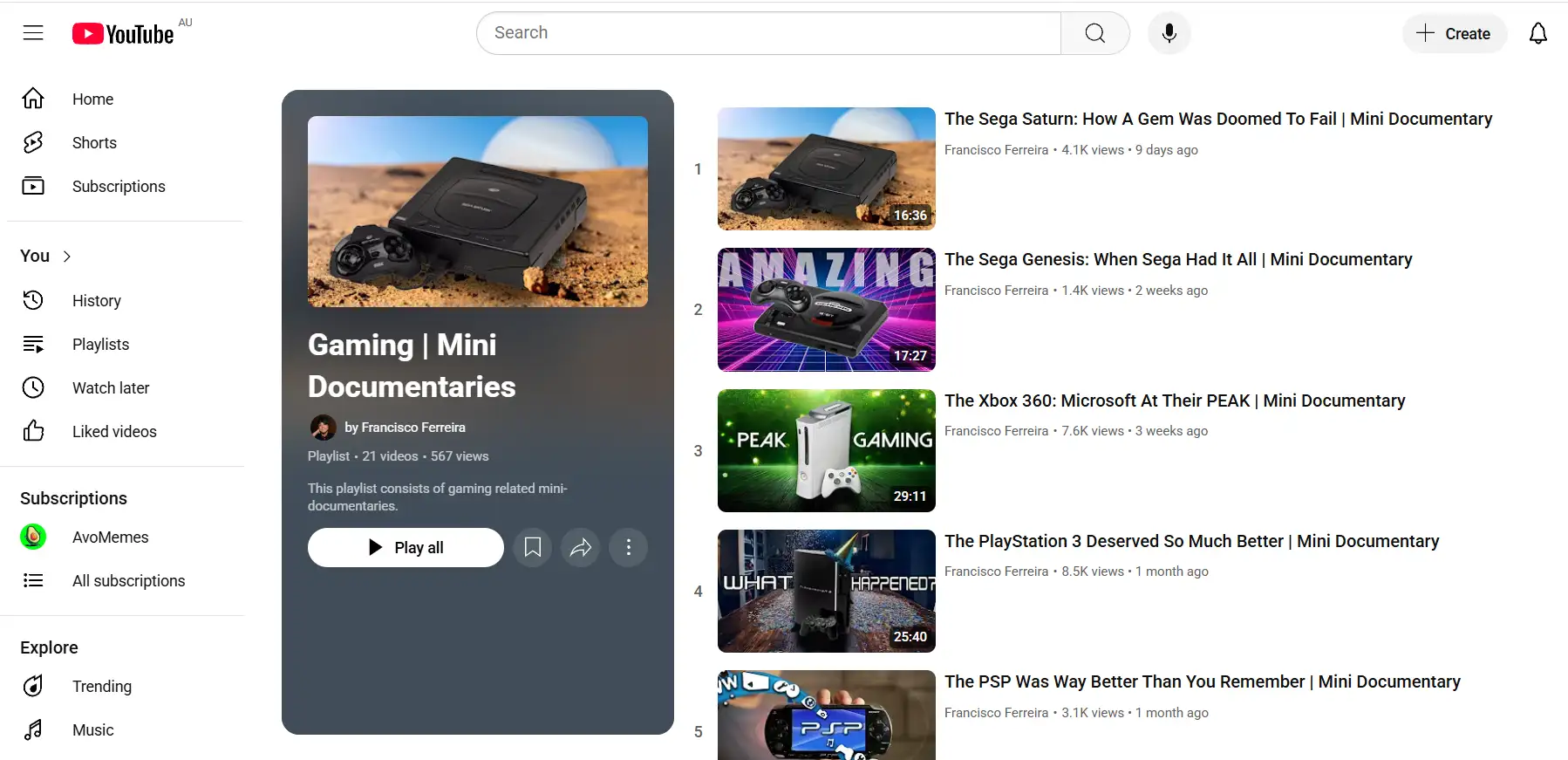
Task: Open playlist three-dot more menu
Action: (x=629, y=547)
